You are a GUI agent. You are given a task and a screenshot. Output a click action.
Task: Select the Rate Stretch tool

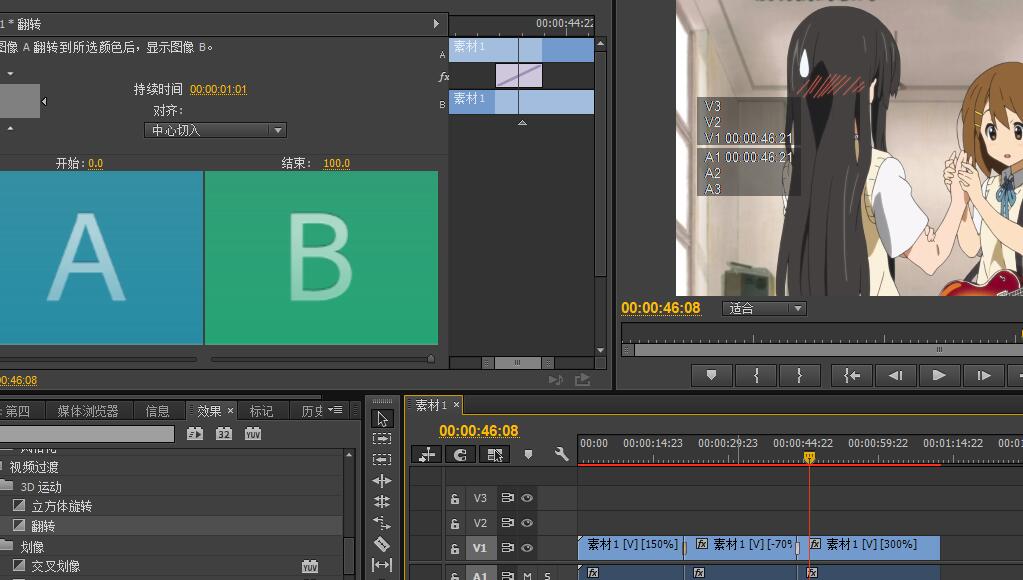tap(381, 523)
